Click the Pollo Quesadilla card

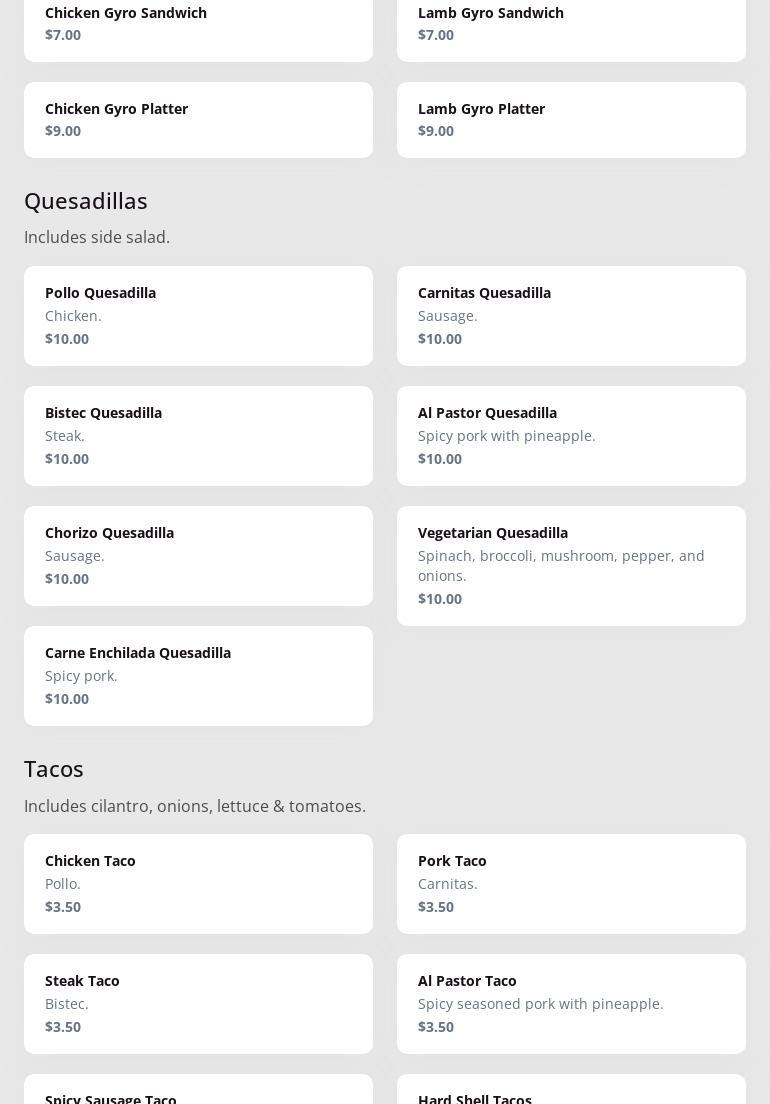(x=198, y=316)
